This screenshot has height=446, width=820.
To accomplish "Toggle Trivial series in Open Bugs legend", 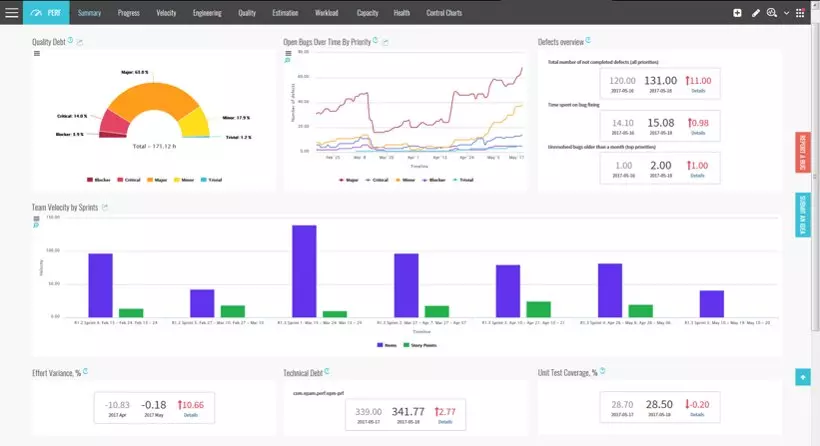I will (463, 180).
